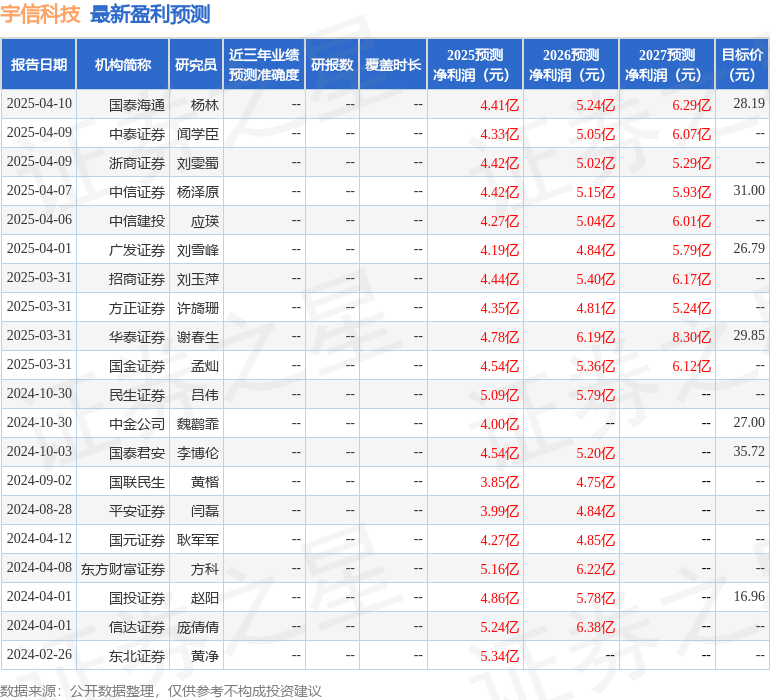Click the 2025 forecast 3.85亿
770x700 pixels.
point(499,481)
